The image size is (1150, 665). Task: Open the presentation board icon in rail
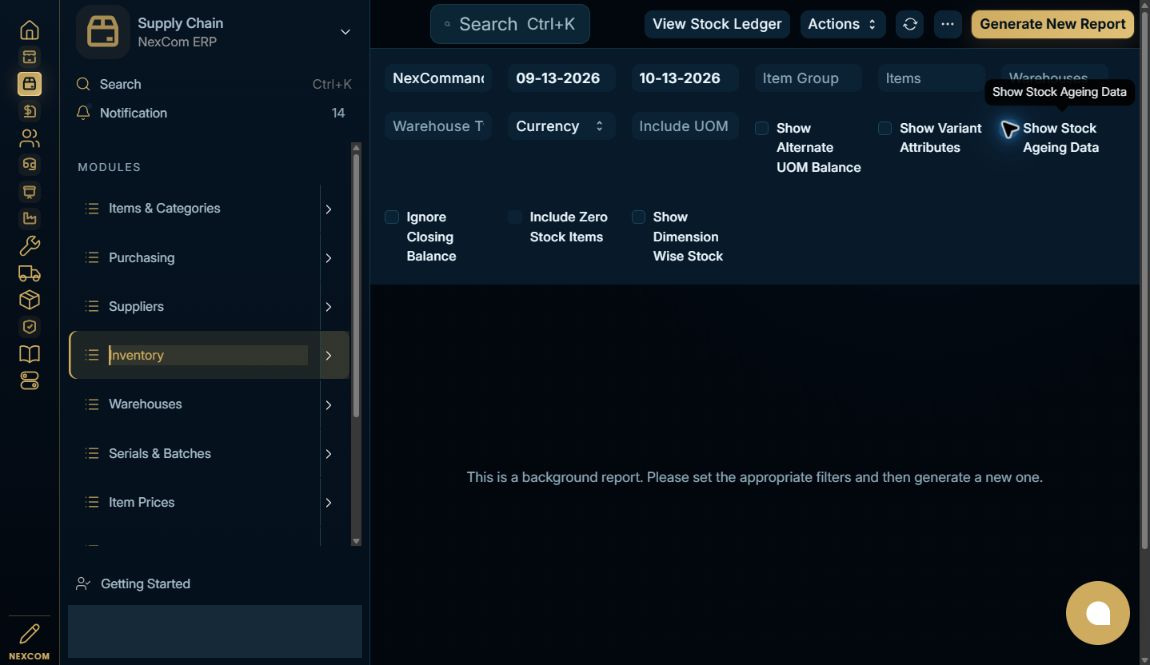point(29,191)
